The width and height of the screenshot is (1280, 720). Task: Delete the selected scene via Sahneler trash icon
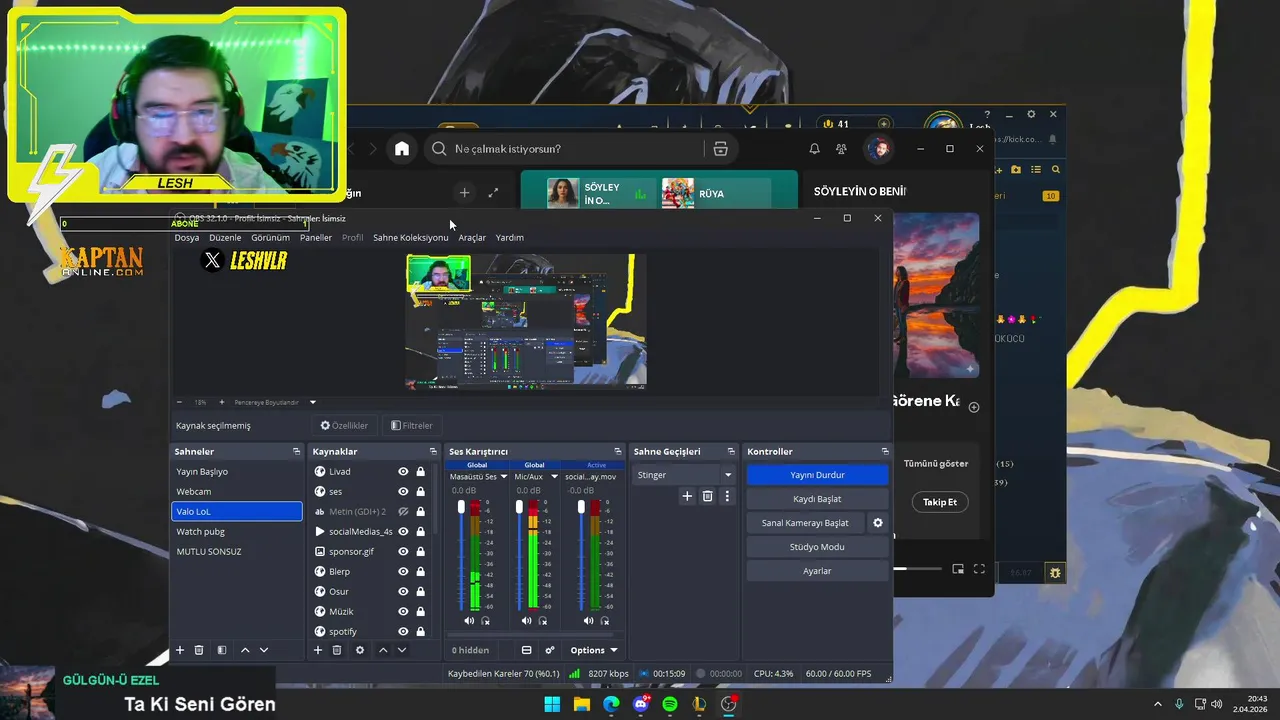199,650
